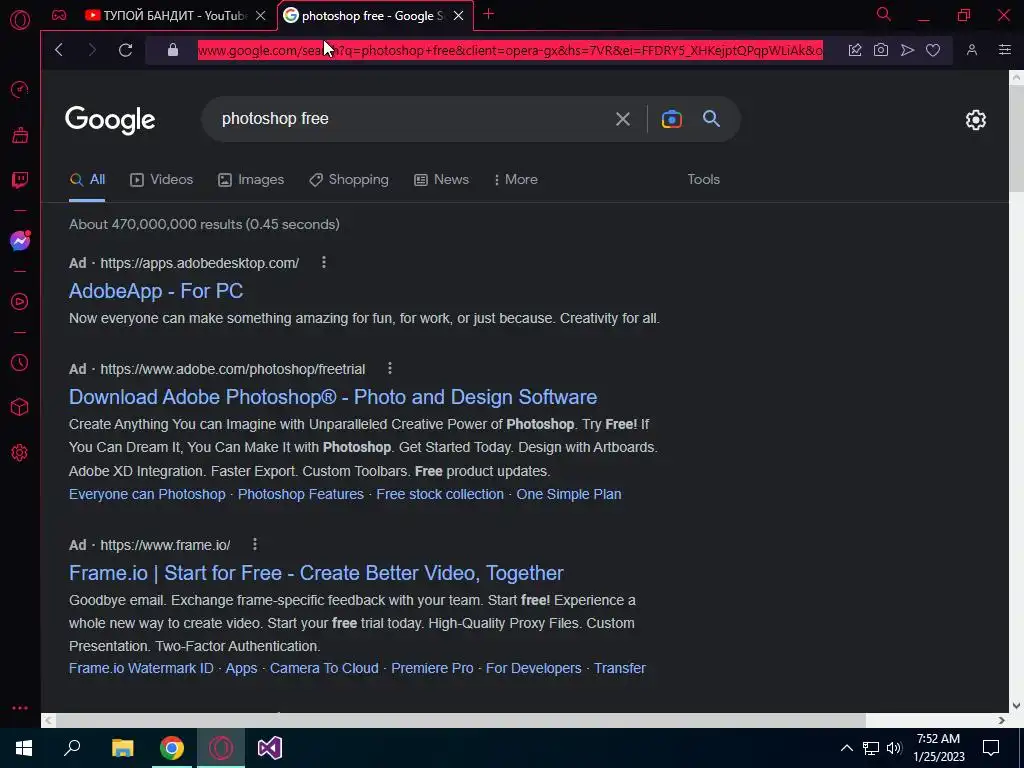The height and width of the screenshot is (768, 1024).
Task: Open Extensions cube icon in sidebar
Action: 20,407
